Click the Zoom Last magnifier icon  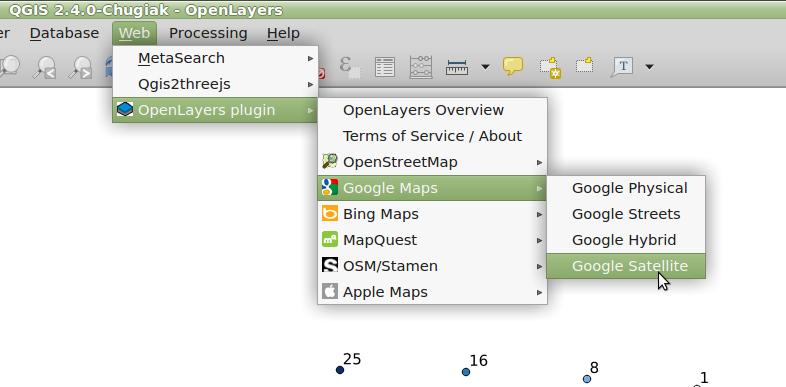(x=45, y=67)
